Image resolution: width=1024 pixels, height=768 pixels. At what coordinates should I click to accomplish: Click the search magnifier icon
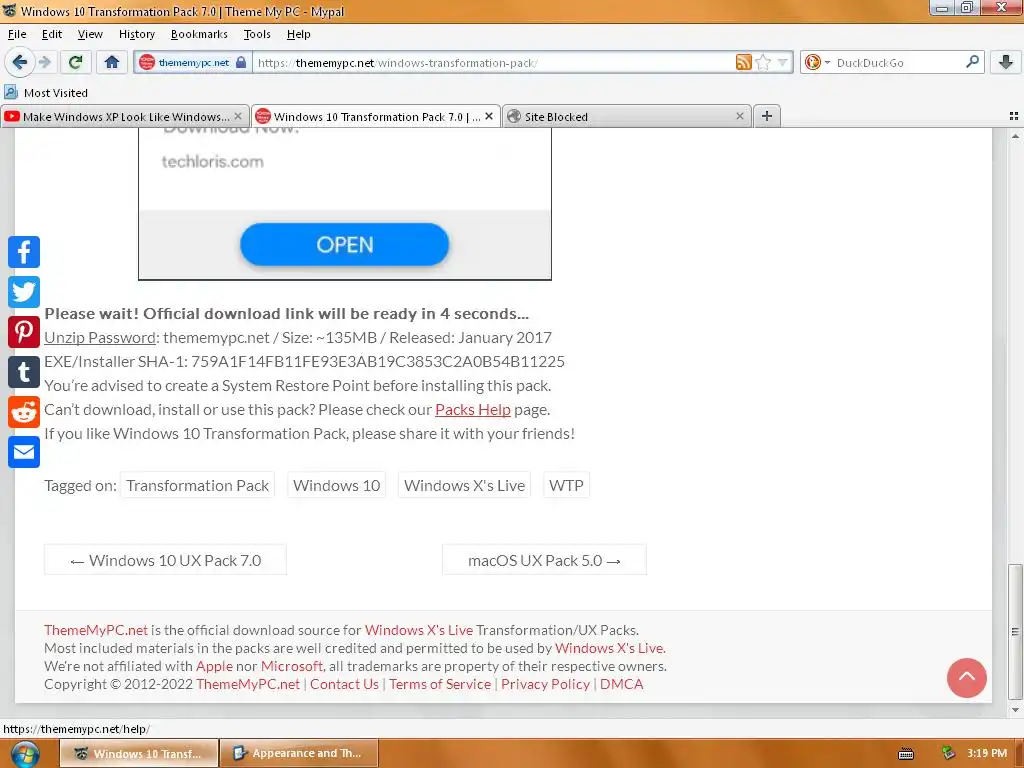[x=972, y=62]
